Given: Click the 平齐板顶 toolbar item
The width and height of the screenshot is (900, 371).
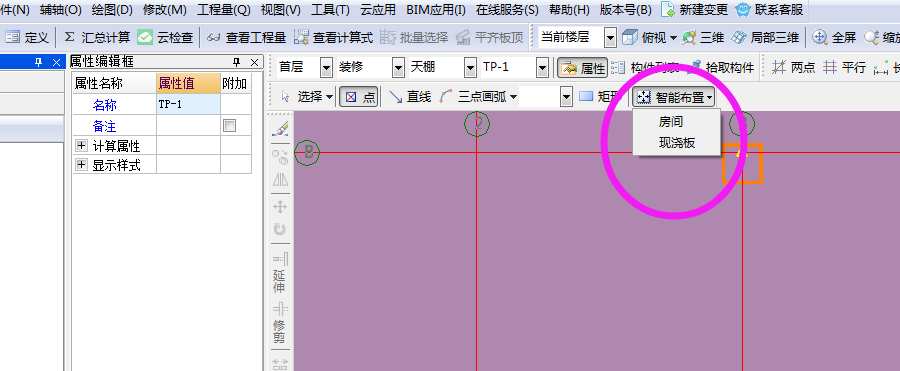Looking at the screenshot, I should 489,38.
